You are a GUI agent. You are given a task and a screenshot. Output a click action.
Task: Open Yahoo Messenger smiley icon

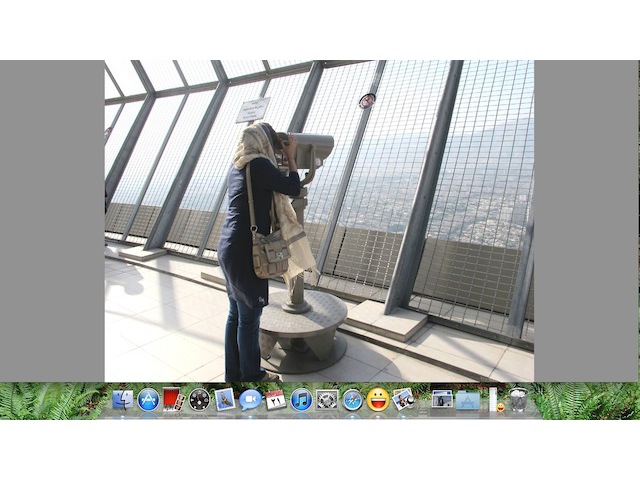[378, 400]
